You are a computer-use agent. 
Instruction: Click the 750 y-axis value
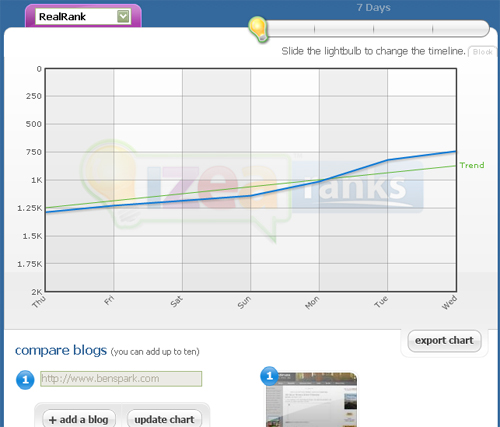tap(34, 152)
